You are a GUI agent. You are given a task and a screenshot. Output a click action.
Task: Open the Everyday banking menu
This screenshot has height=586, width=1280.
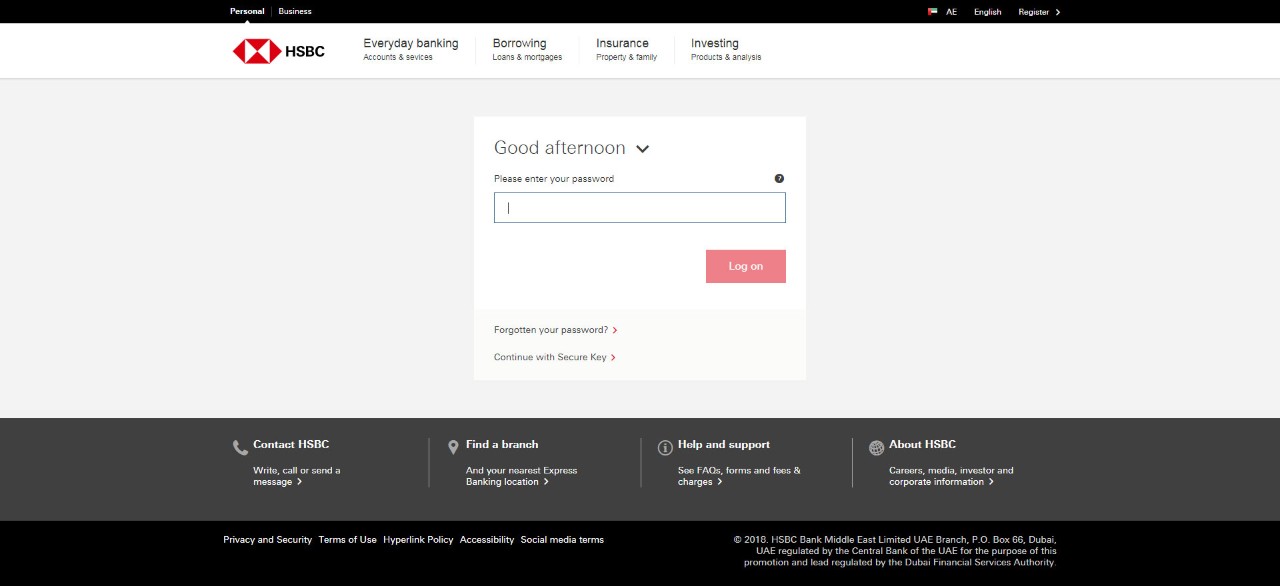click(x=411, y=50)
